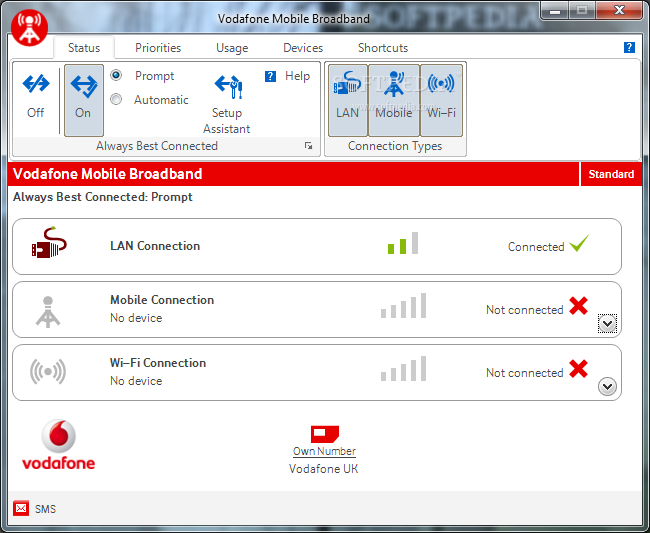Viewport: 650px width, 533px height.
Task: Click the red Vodafone Mobile Broadband header
Action: (x=293, y=174)
